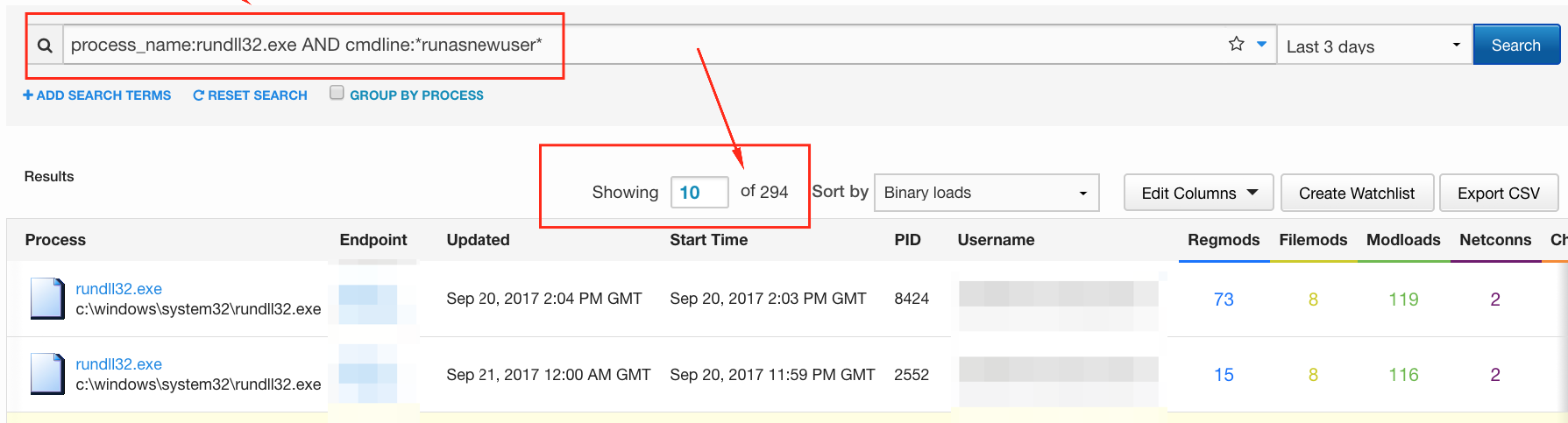The width and height of the screenshot is (1568, 423).
Task: Open the Edit Columns menu
Action: [1199, 193]
